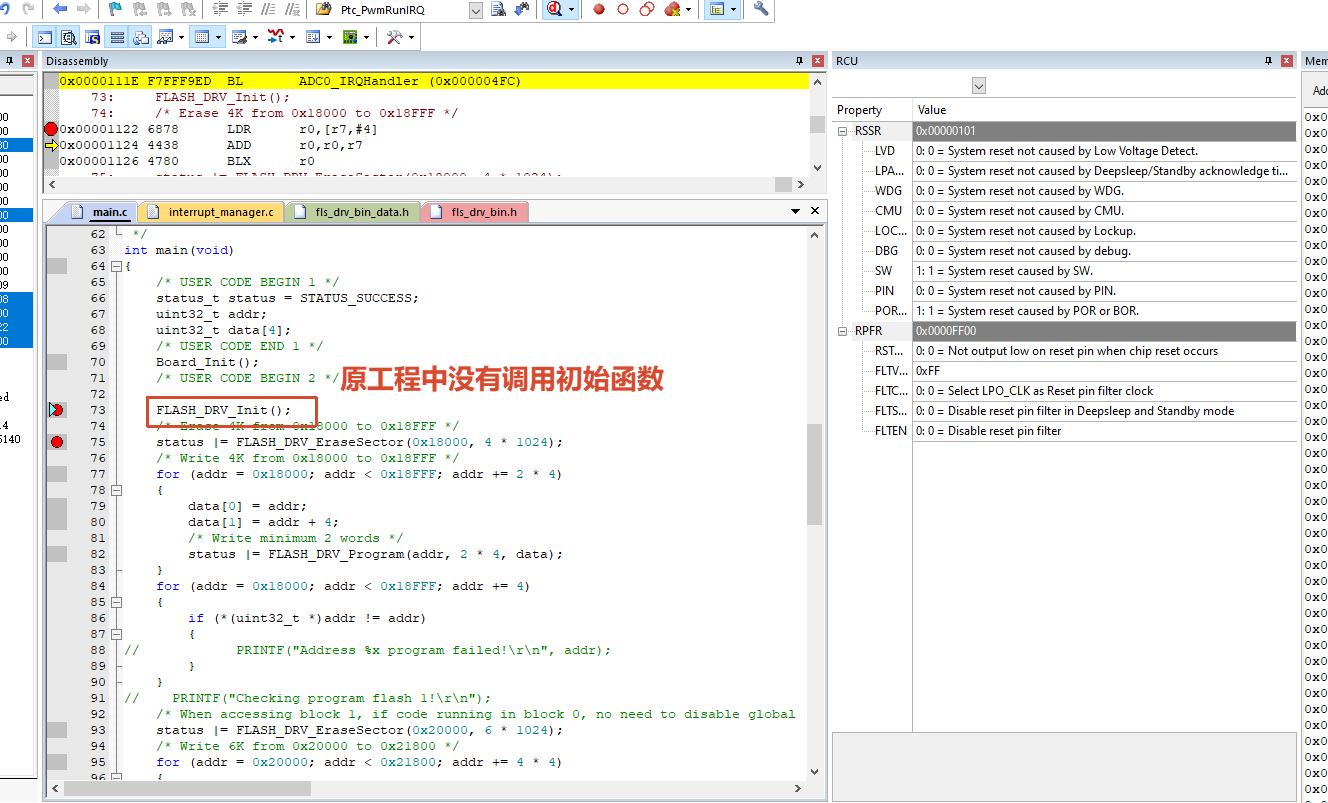1328x803 pixels.
Task: Open the Toolbox button
Action: 394,37
